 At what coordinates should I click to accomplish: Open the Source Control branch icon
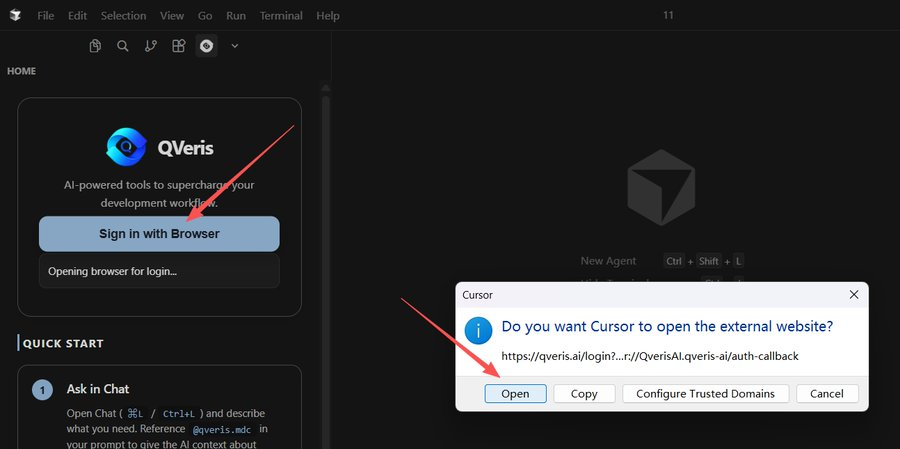tap(150, 46)
